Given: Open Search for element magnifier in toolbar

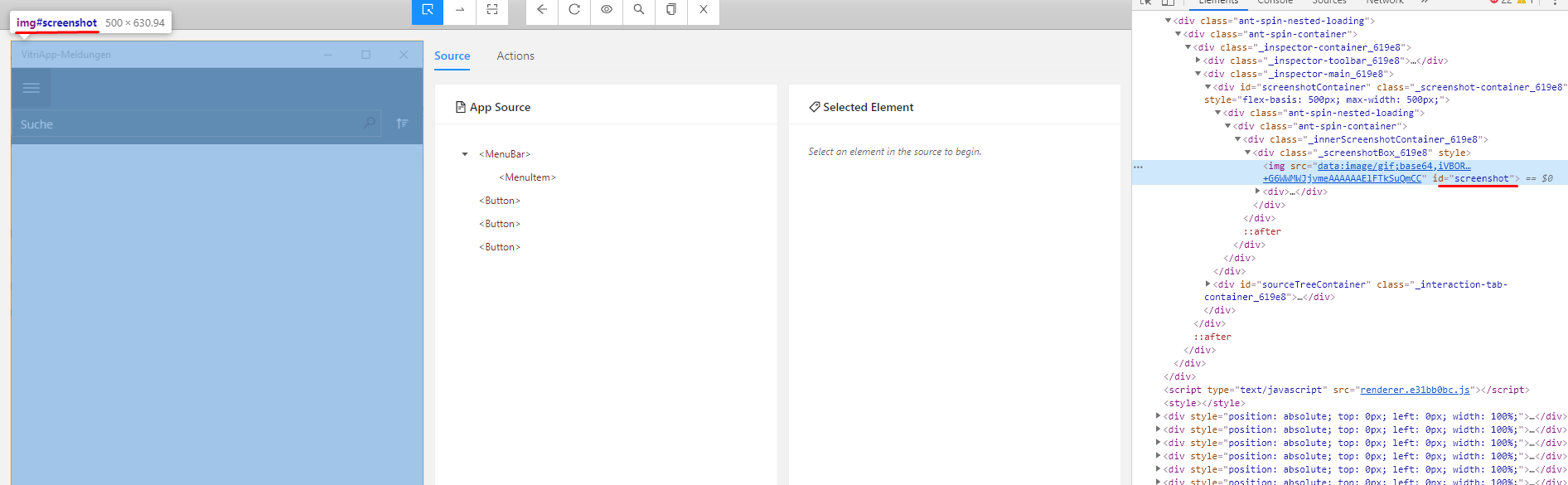Looking at the screenshot, I should pos(639,10).
